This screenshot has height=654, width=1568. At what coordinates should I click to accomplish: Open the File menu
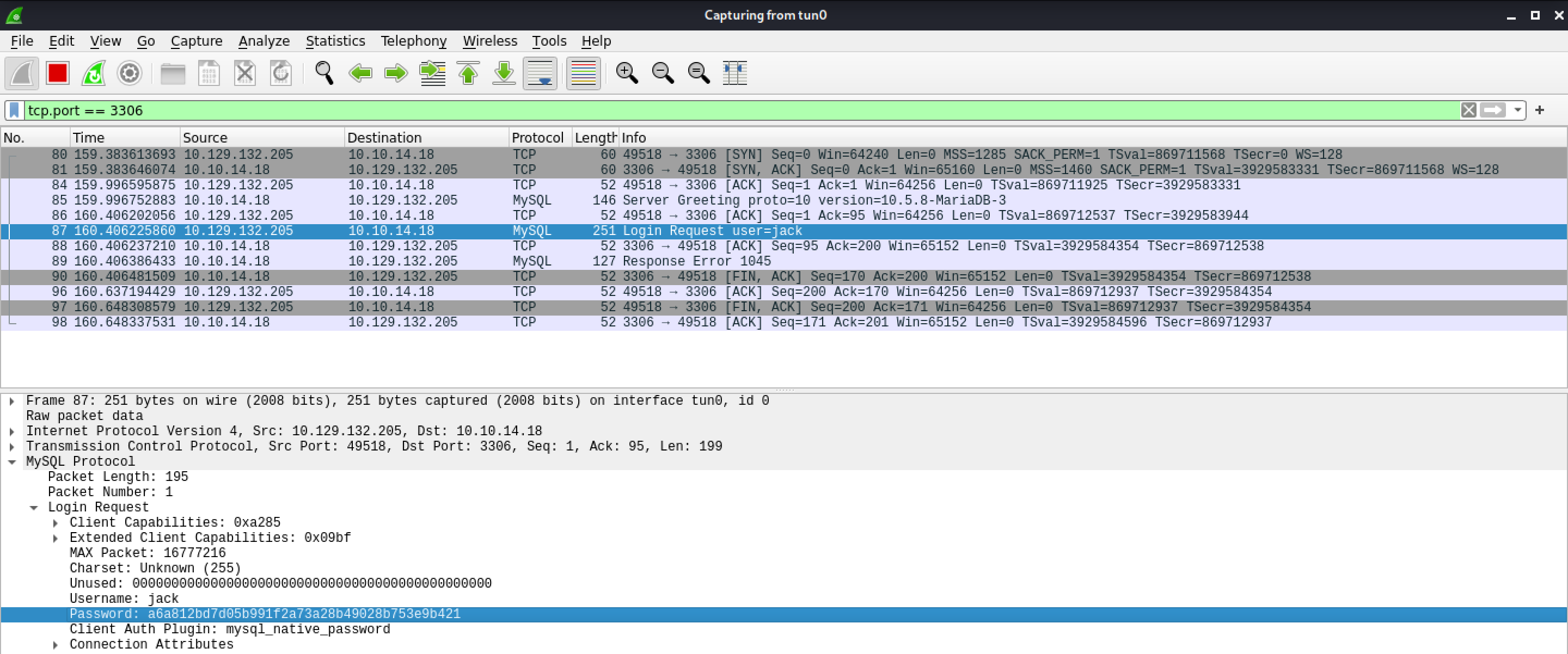[22, 41]
